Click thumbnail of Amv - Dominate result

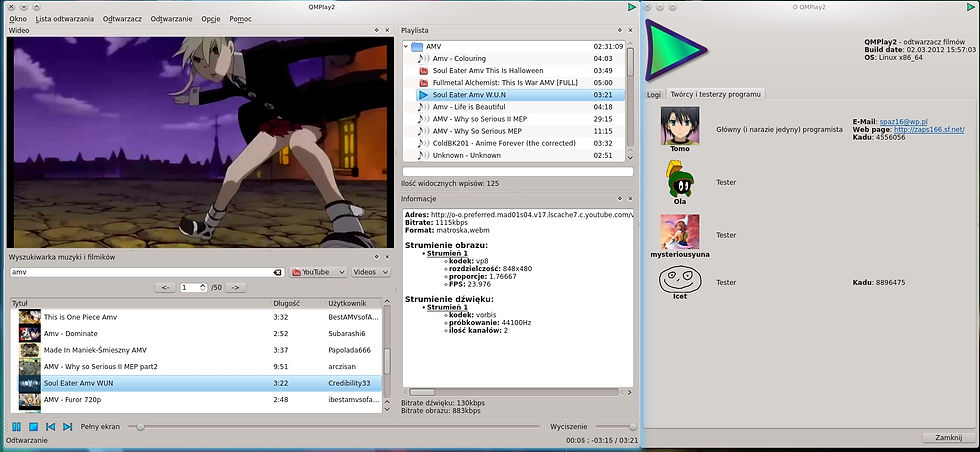[x=29, y=333]
